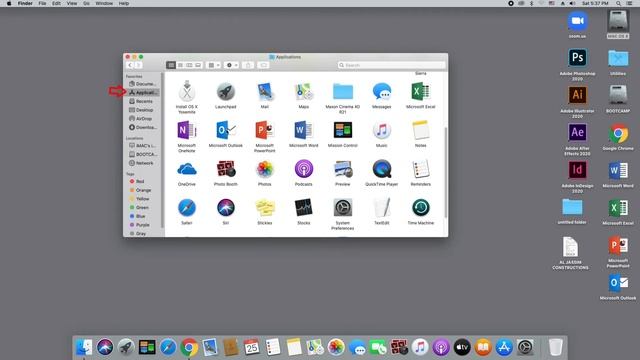The height and width of the screenshot is (360, 640).
Task: Select Messages app in Finder window
Action: (382, 92)
